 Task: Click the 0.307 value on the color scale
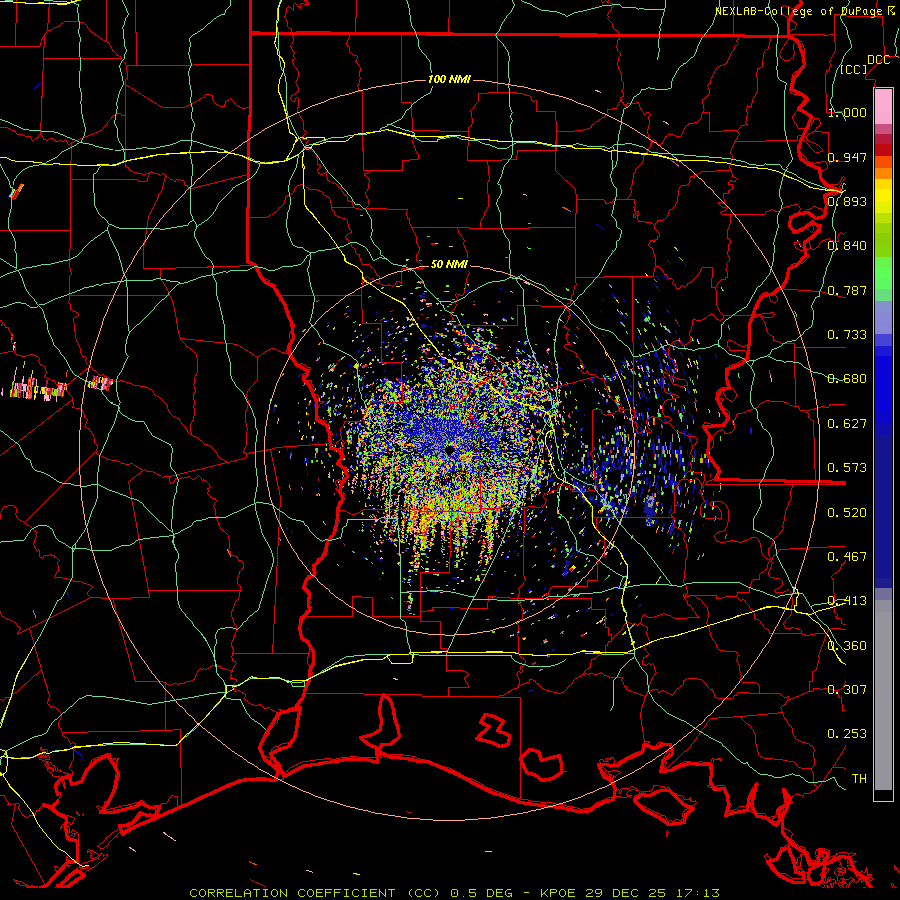847,689
